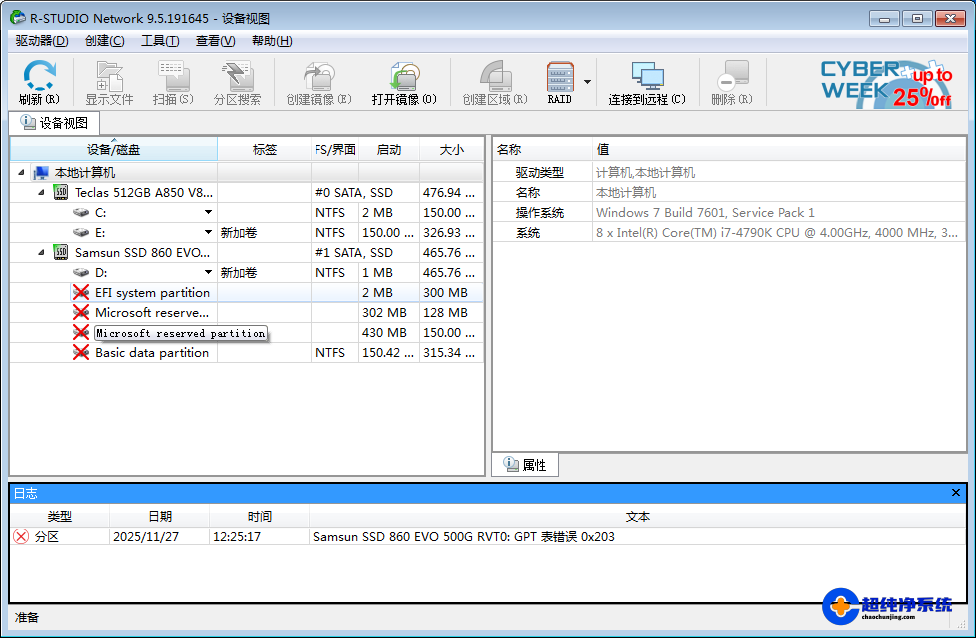Select the EFI system partition row

point(152,293)
